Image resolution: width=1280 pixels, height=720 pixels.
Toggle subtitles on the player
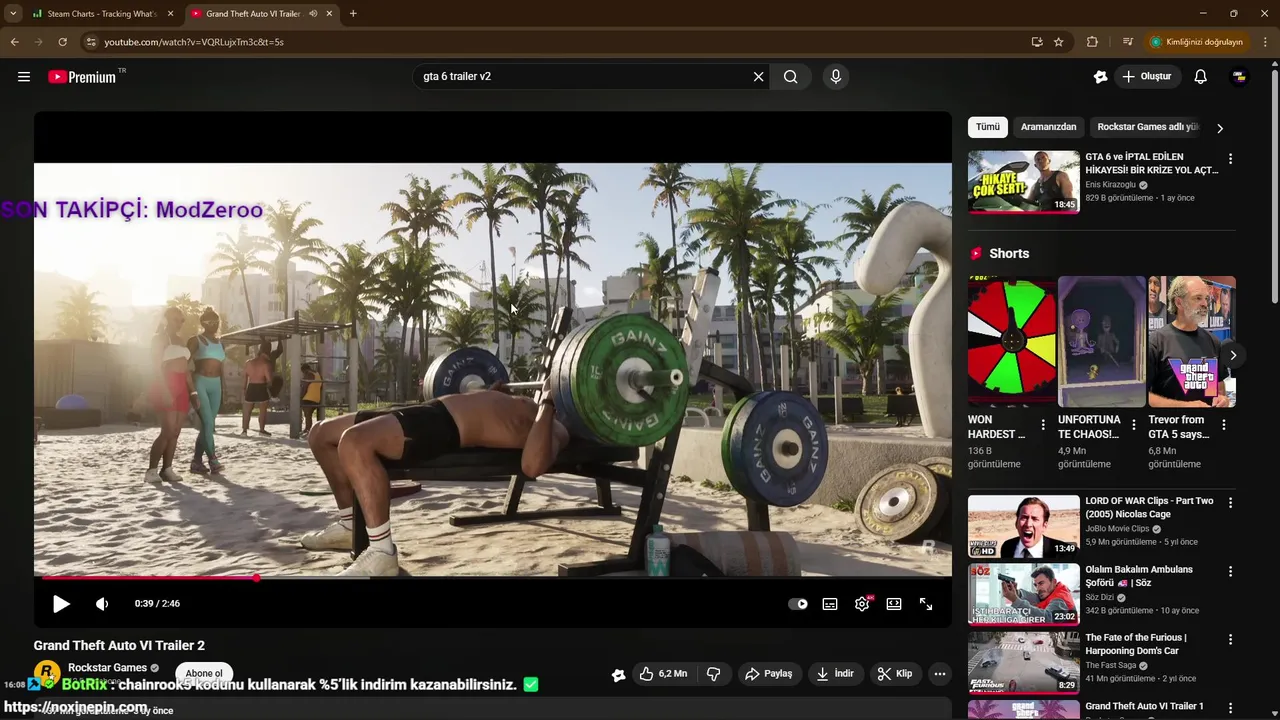point(830,604)
